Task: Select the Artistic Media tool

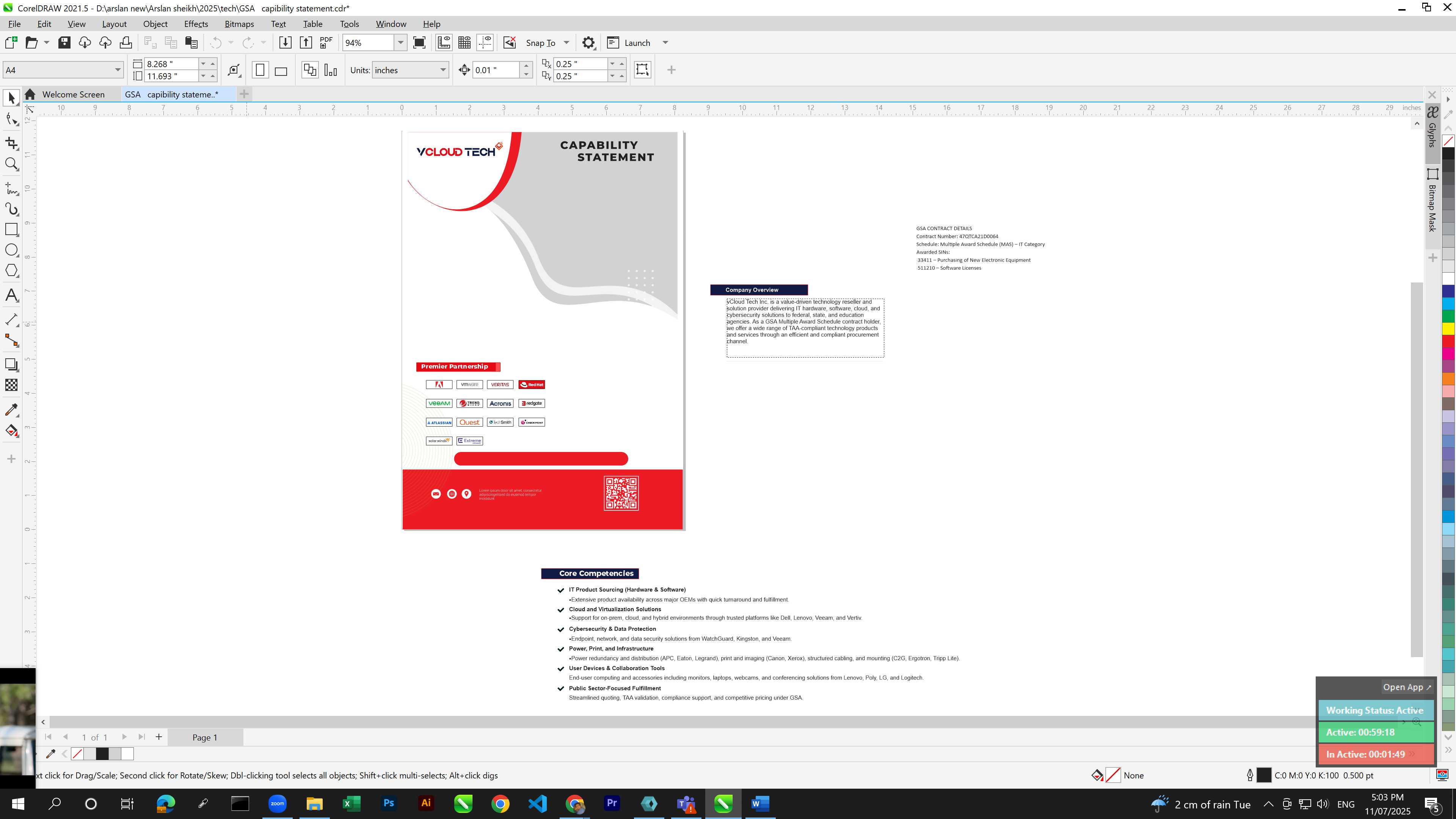Action: (x=11, y=209)
